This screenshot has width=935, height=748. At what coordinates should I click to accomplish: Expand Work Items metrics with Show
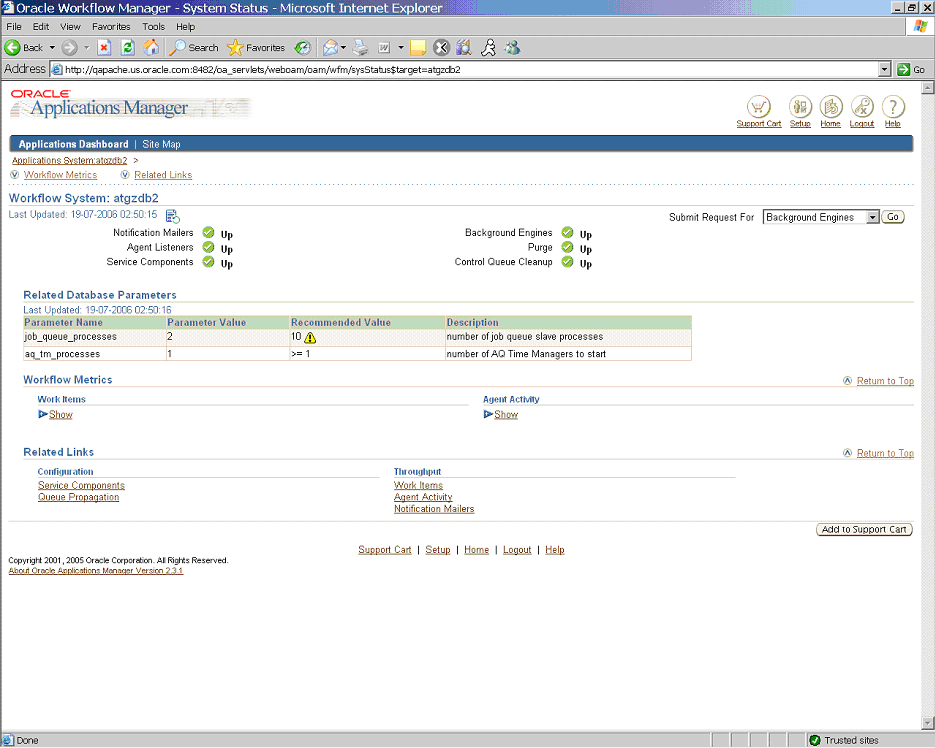(60, 415)
